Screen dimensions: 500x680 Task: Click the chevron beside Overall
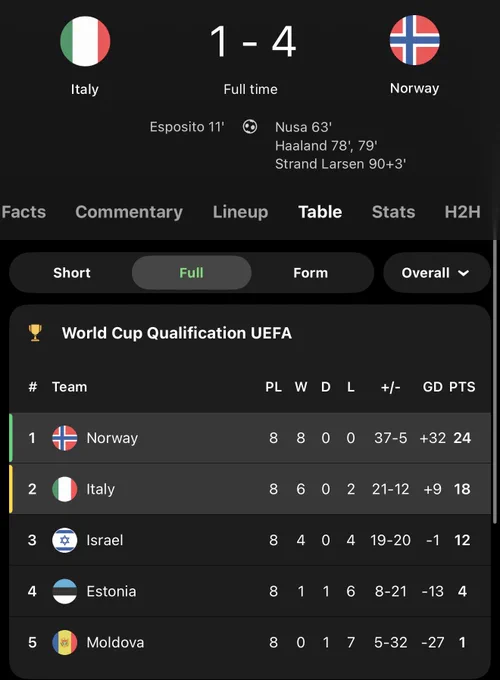(x=464, y=273)
